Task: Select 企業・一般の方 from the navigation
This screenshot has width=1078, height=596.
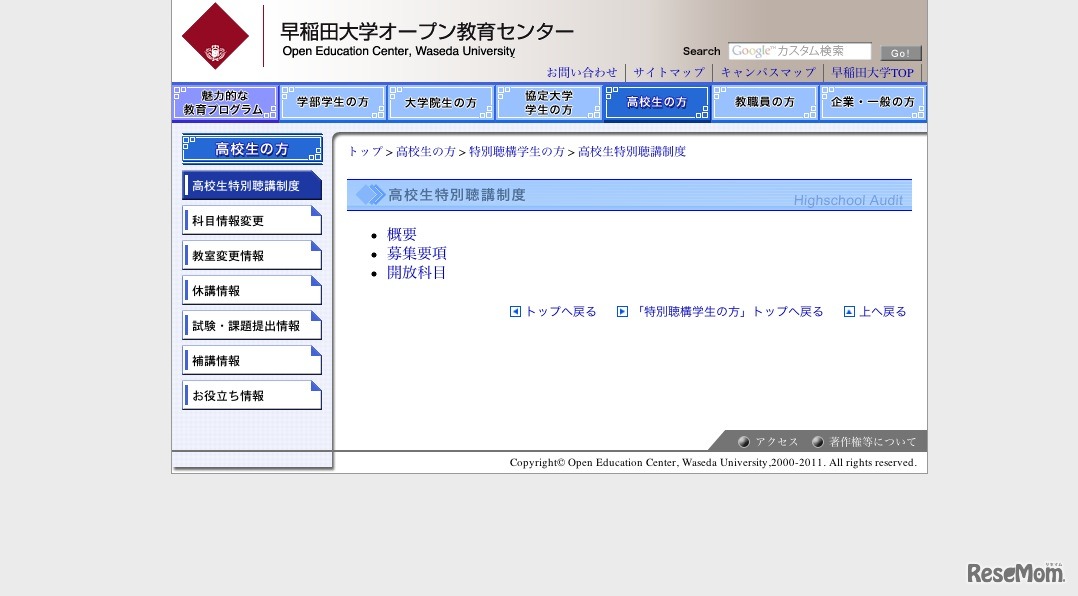Action: (873, 102)
